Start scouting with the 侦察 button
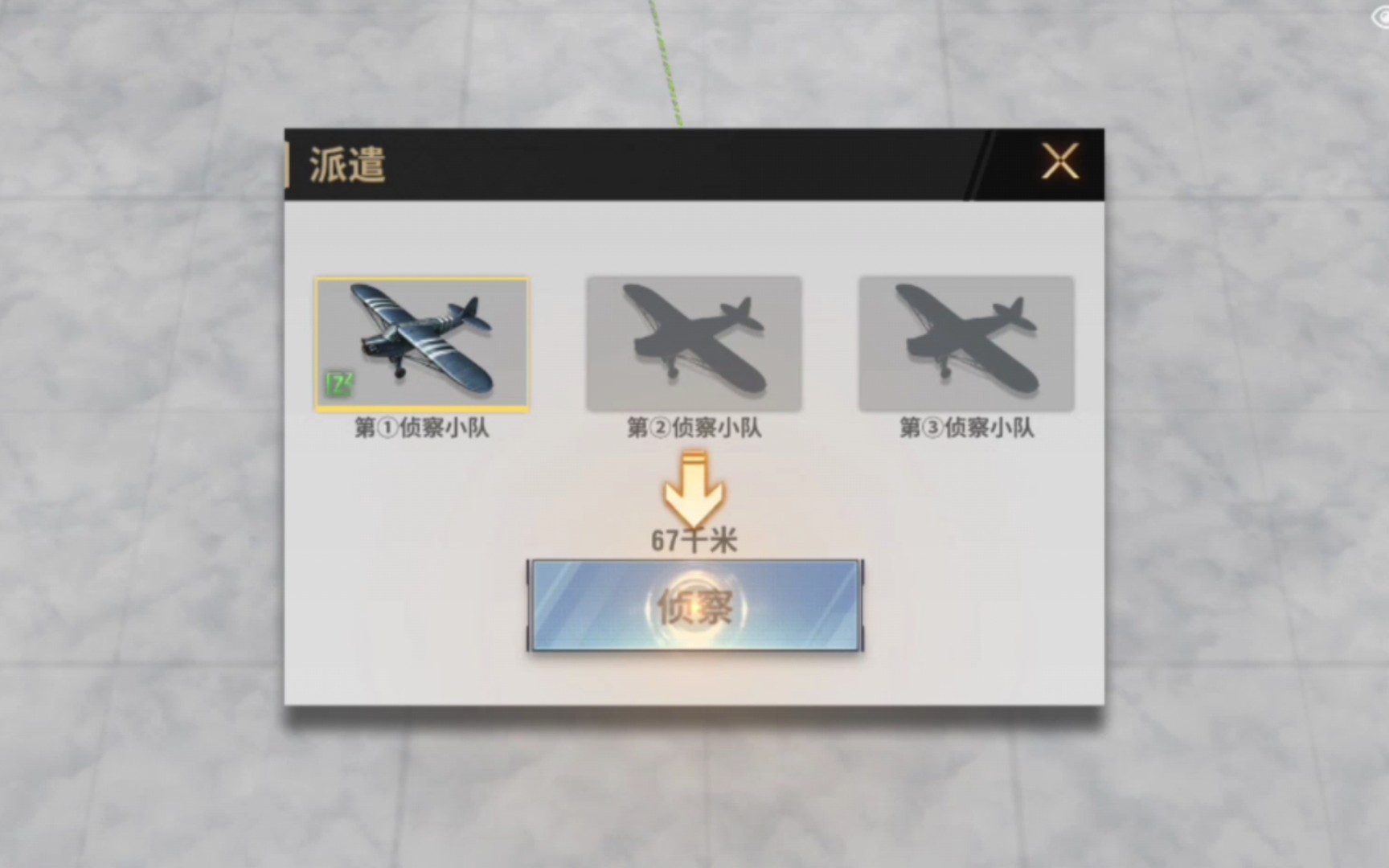The height and width of the screenshot is (868, 1389). point(695,606)
